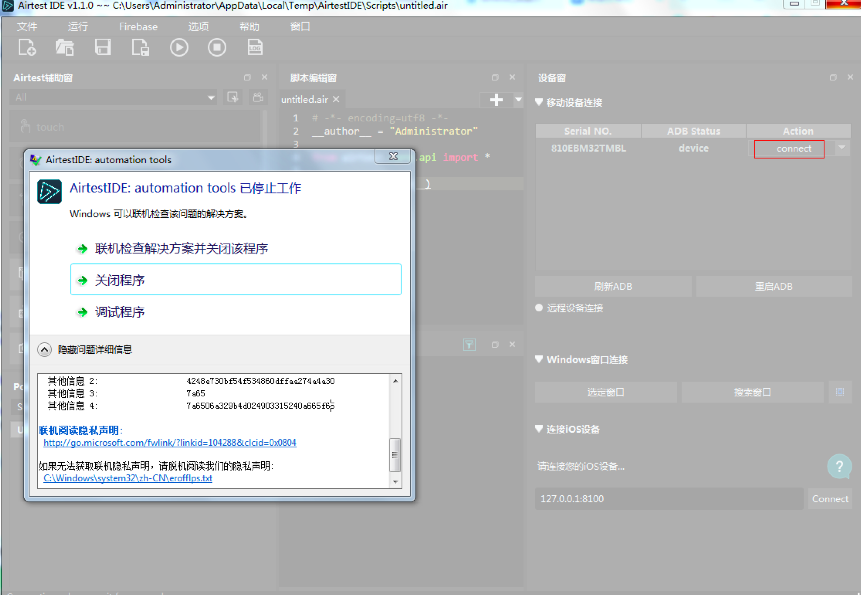Open the erofflps.txt local privacy link
The width and height of the screenshot is (861, 595).
tap(127, 478)
